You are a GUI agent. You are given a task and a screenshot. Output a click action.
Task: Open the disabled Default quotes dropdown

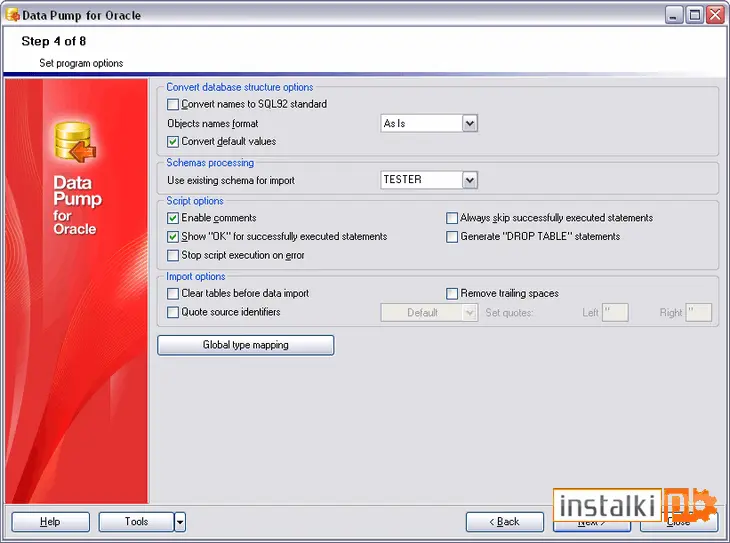(x=470, y=312)
